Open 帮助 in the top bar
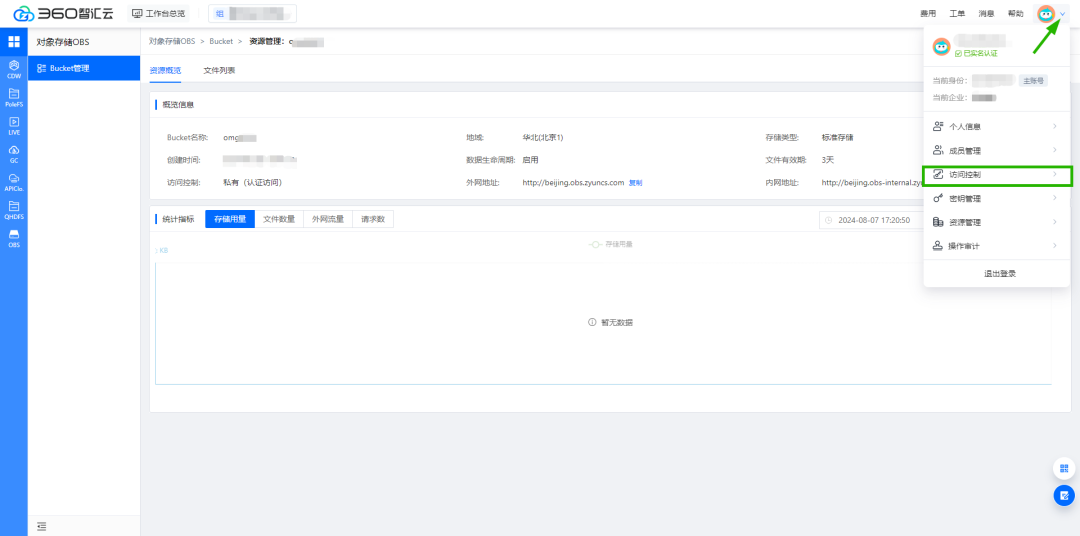This screenshot has height=536, width=1080. pos(1015,14)
